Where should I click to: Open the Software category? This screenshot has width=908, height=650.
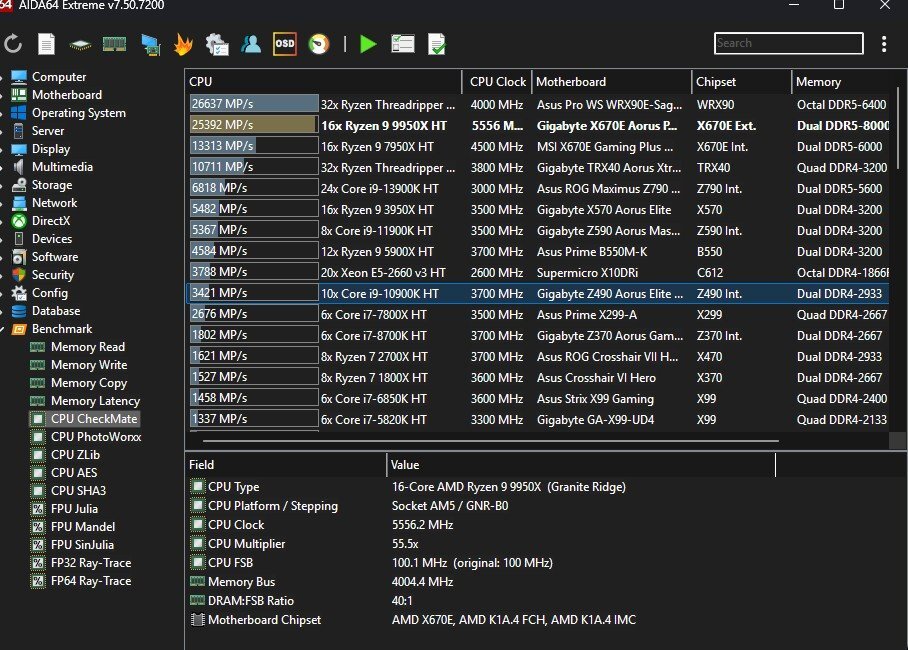(54, 257)
